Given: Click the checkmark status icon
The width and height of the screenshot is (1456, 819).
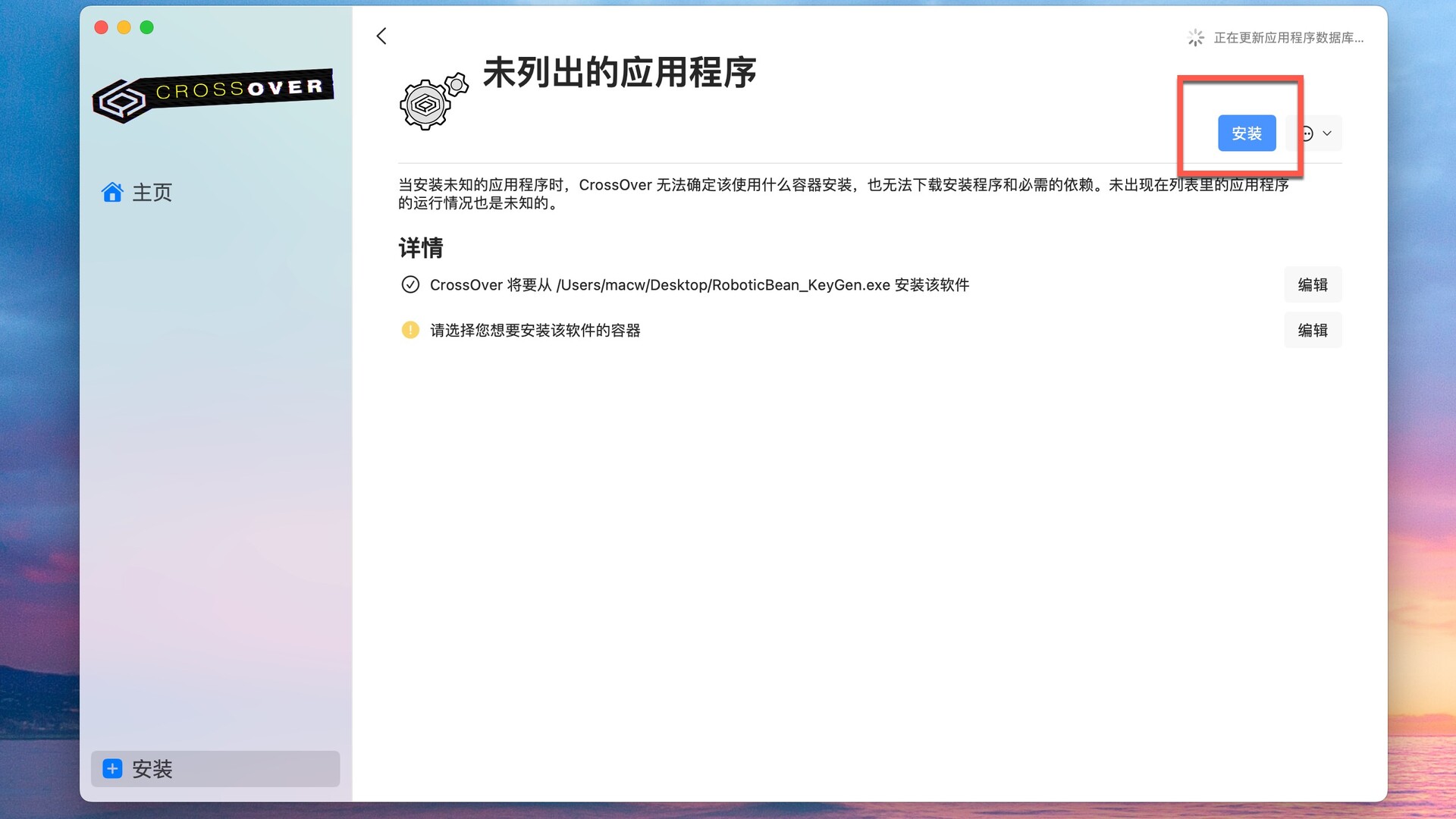Looking at the screenshot, I should tap(410, 284).
